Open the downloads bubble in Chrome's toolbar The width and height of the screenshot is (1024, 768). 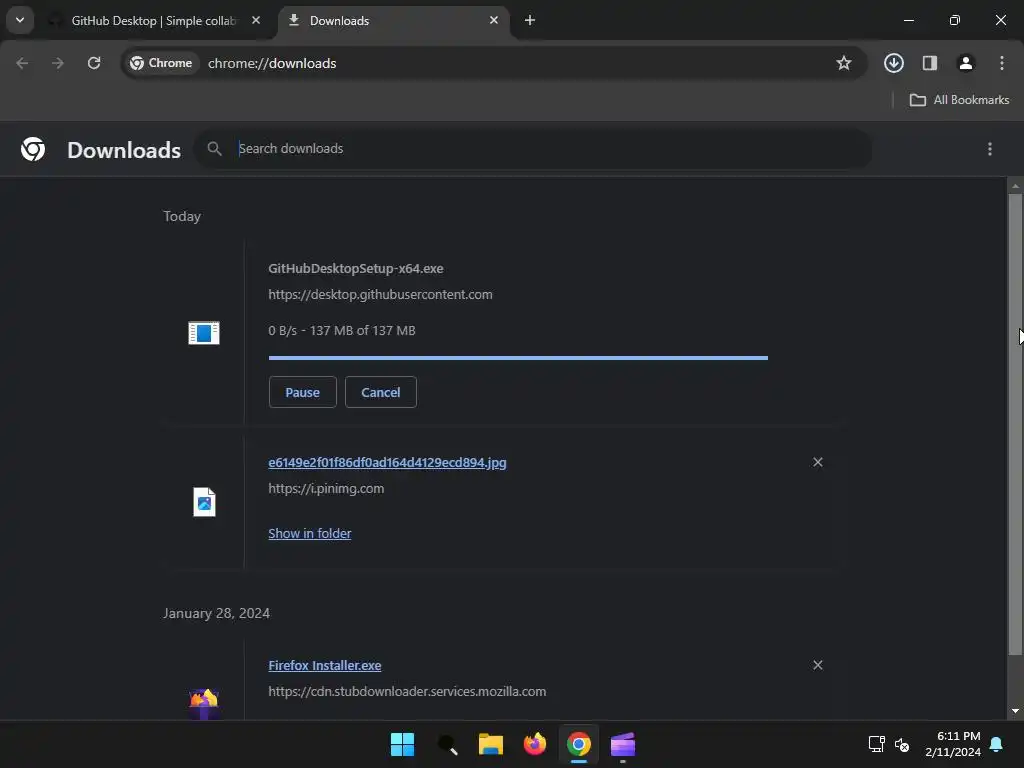coord(894,63)
